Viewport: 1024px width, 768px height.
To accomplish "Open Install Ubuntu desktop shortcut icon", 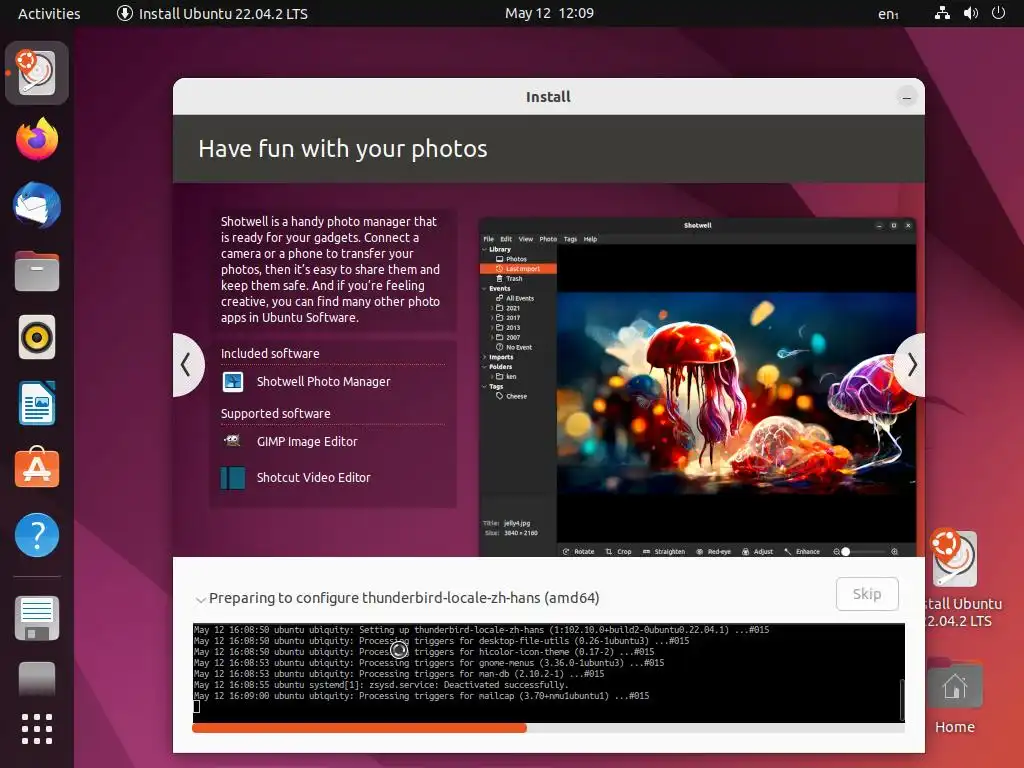I will coord(953,557).
